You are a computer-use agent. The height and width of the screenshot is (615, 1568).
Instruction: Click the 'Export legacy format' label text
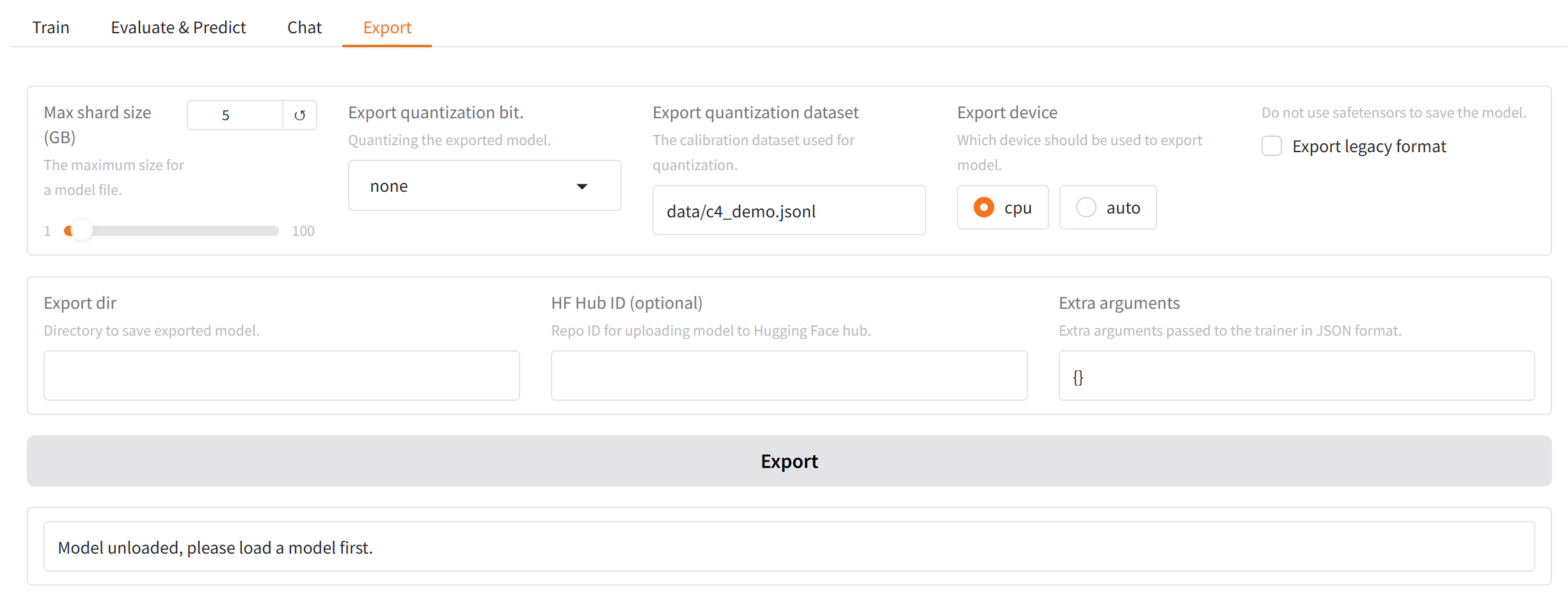1368,146
